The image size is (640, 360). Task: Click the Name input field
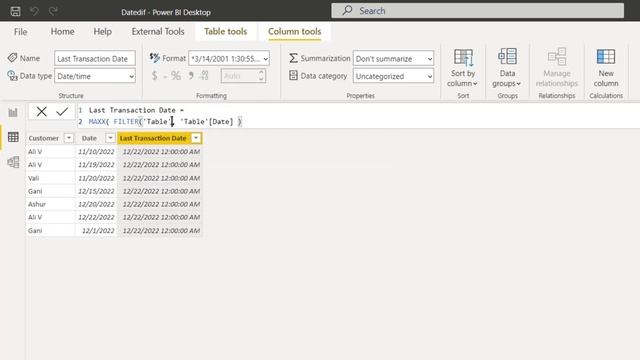(x=95, y=58)
